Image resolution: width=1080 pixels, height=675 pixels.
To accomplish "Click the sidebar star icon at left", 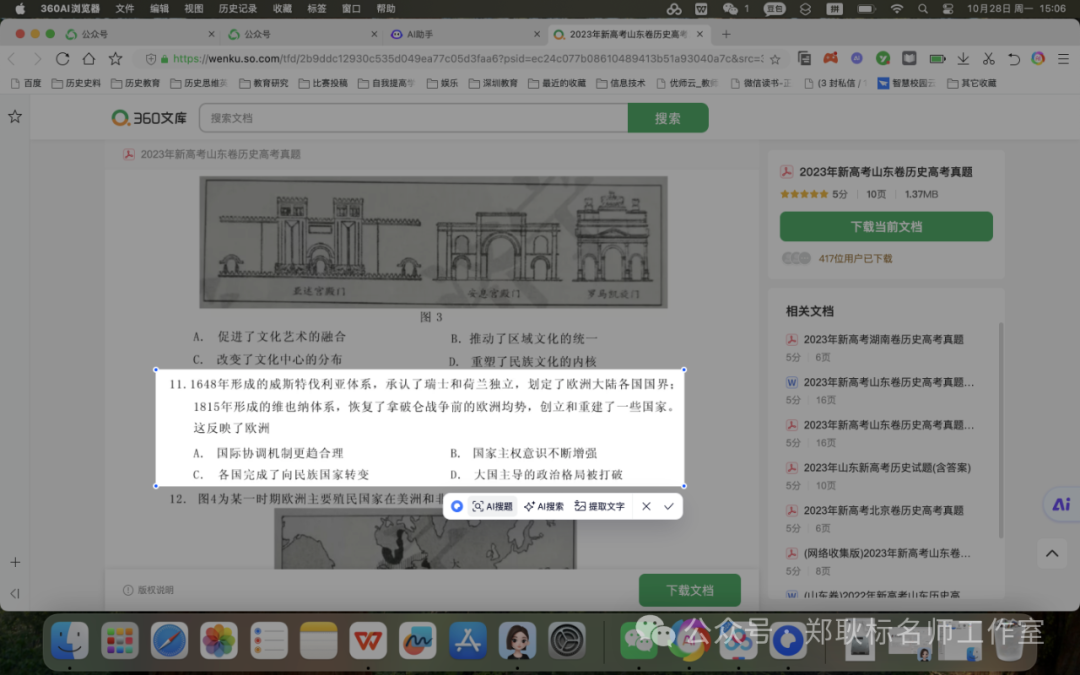I will (x=14, y=116).
